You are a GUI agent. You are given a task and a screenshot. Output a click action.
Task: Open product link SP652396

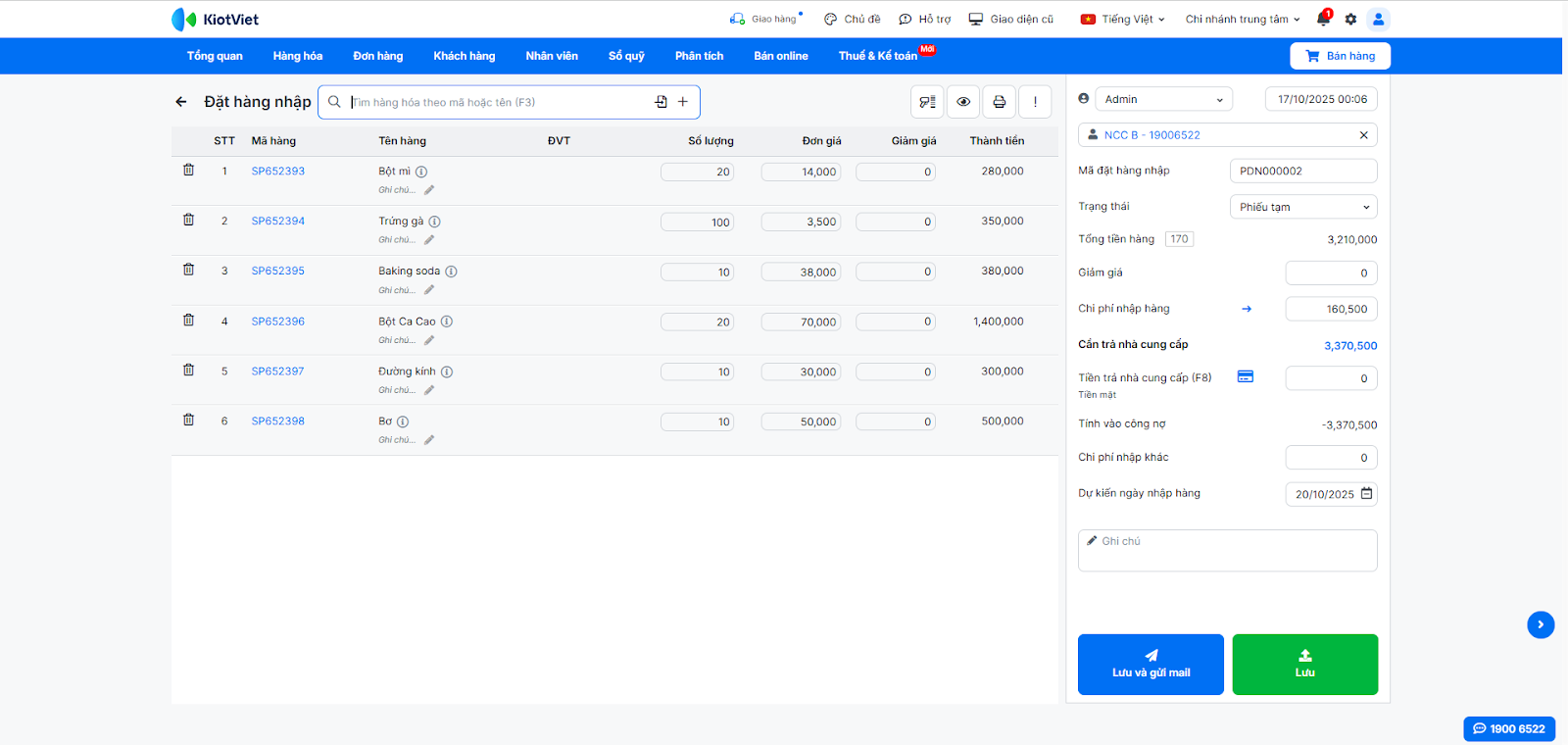pyautogui.click(x=278, y=321)
